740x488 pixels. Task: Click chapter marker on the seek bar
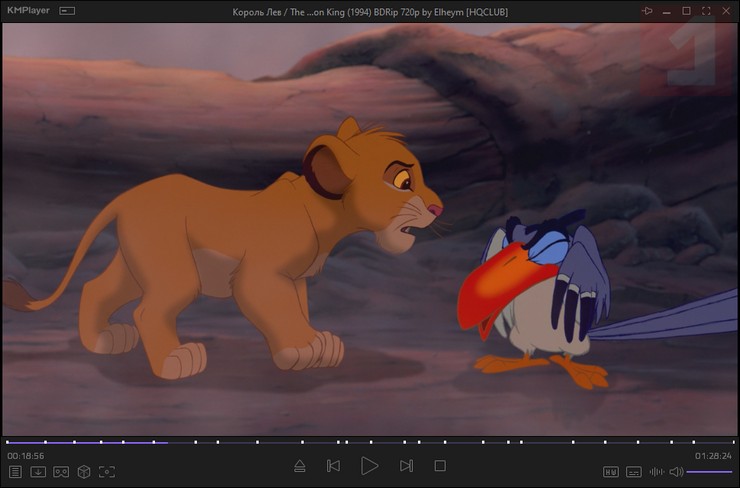pyautogui.click(x=195, y=441)
